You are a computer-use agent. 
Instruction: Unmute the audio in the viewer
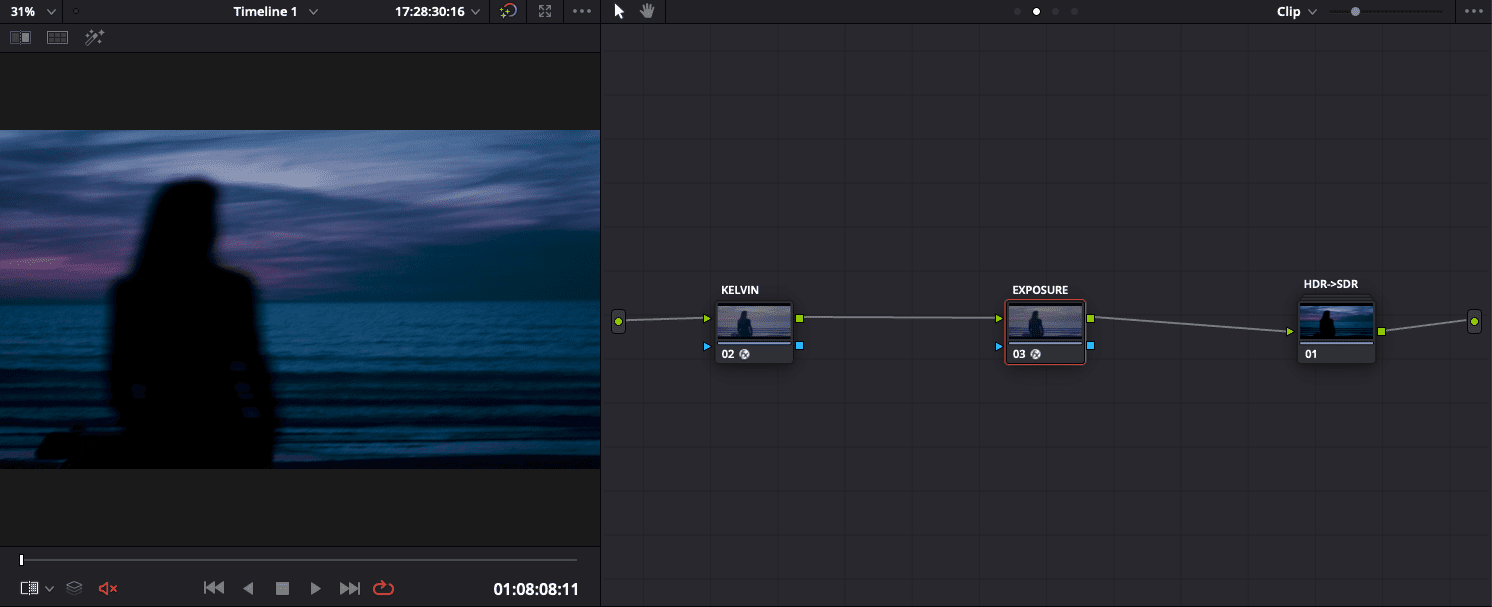(108, 588)
